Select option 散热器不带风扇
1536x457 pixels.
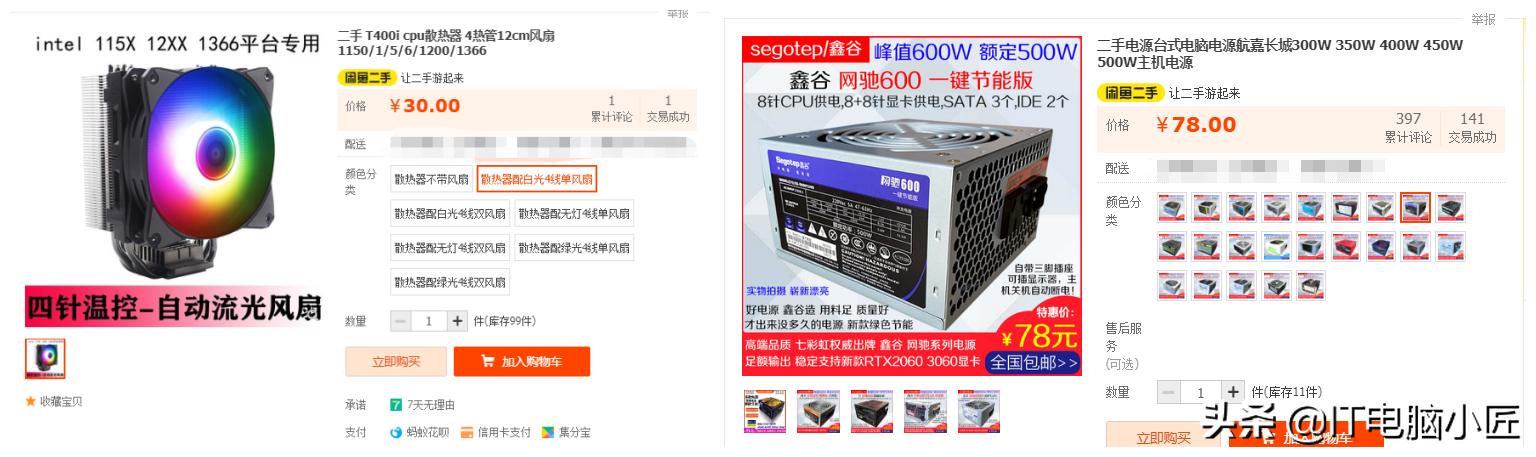431,180
